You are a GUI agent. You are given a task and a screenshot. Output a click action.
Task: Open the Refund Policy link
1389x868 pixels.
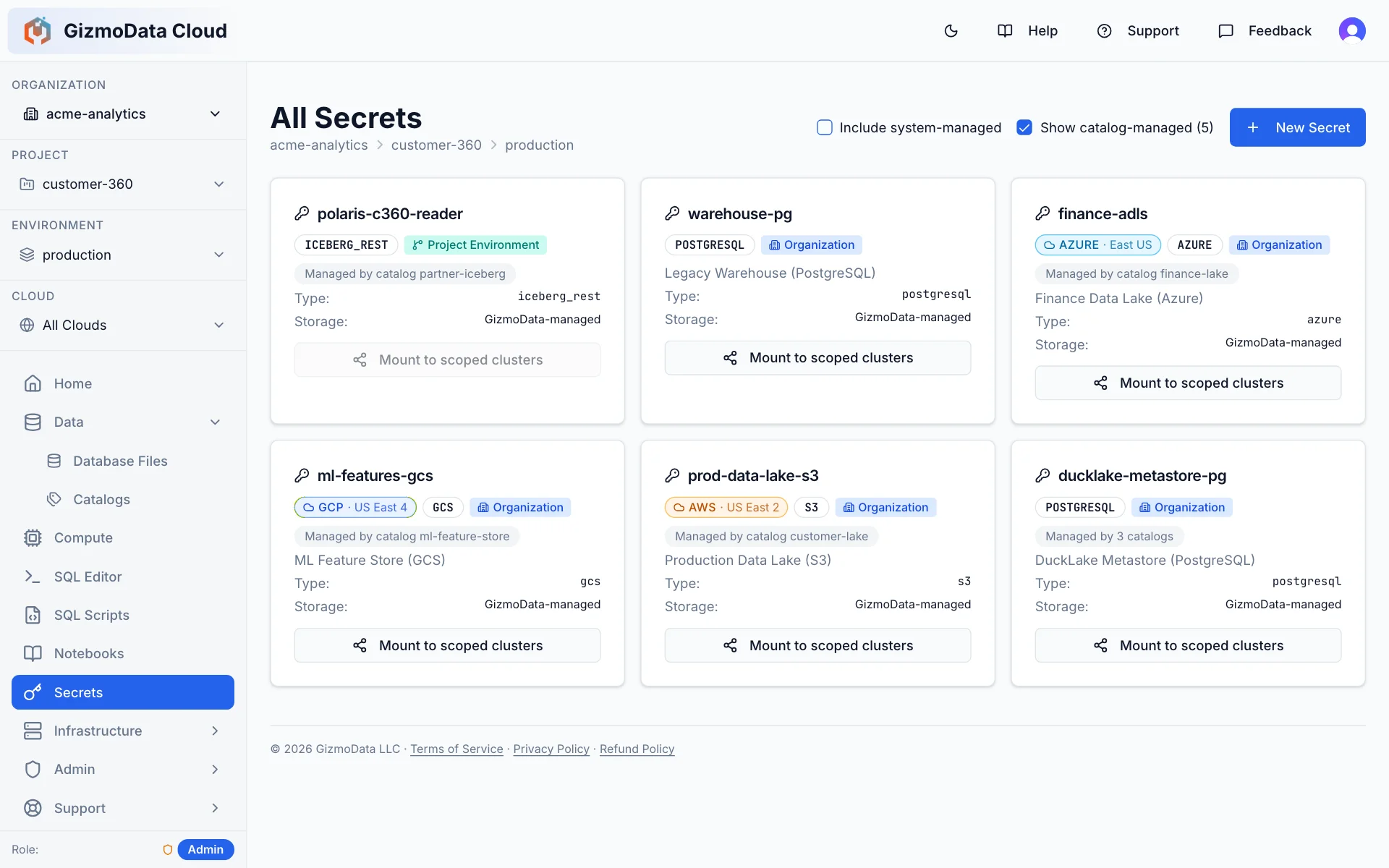tap(637, 749)
